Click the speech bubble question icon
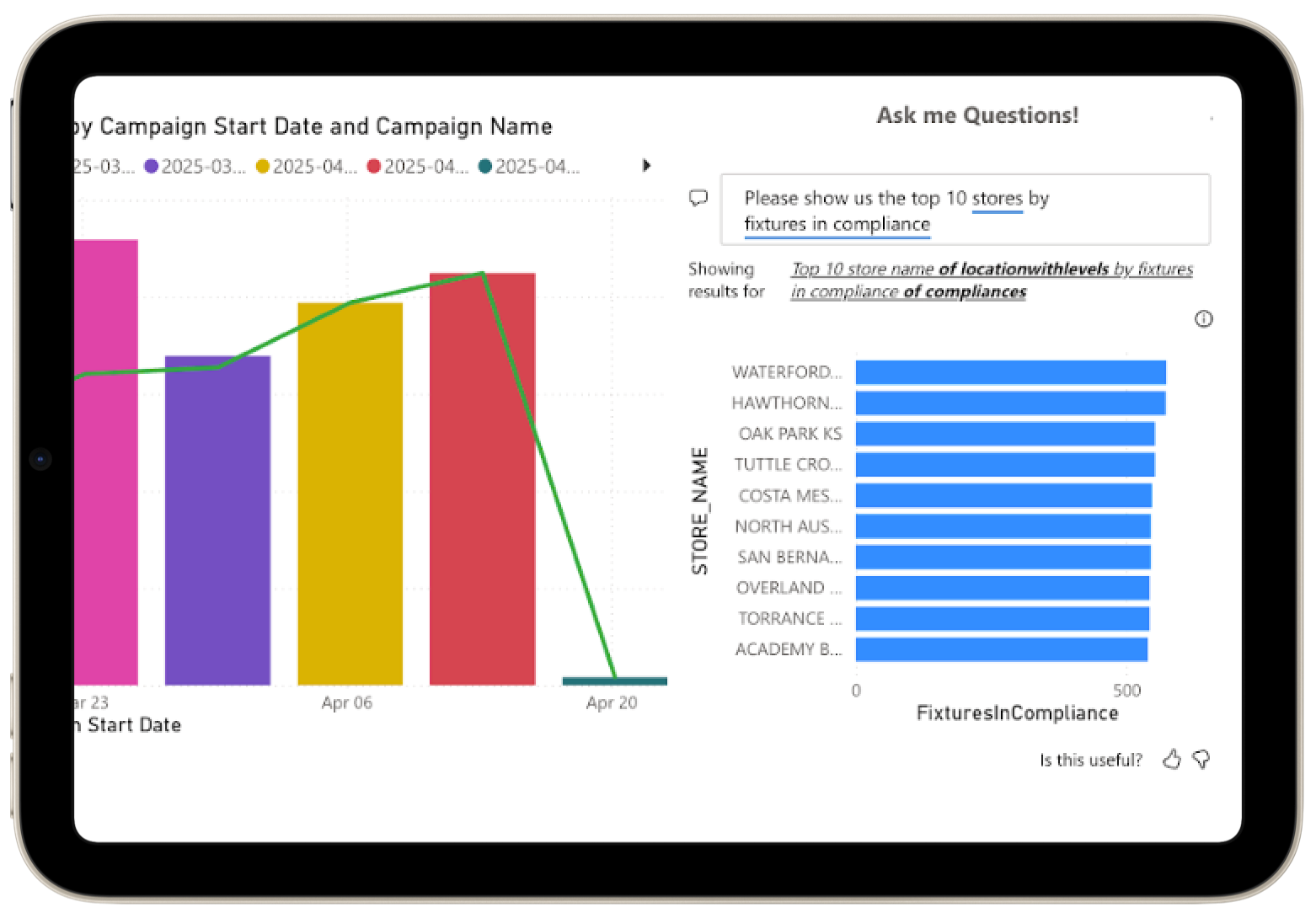This screenshot has height=918, width=1316. 698,199
